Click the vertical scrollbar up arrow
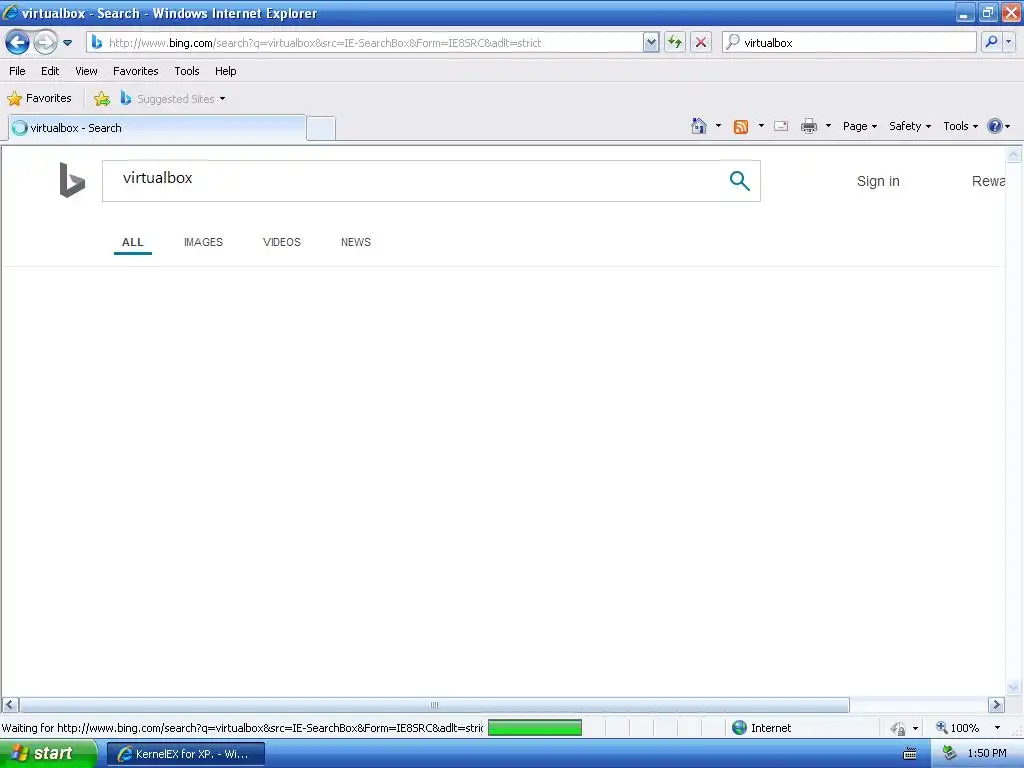 click(x=1013, y=155)
